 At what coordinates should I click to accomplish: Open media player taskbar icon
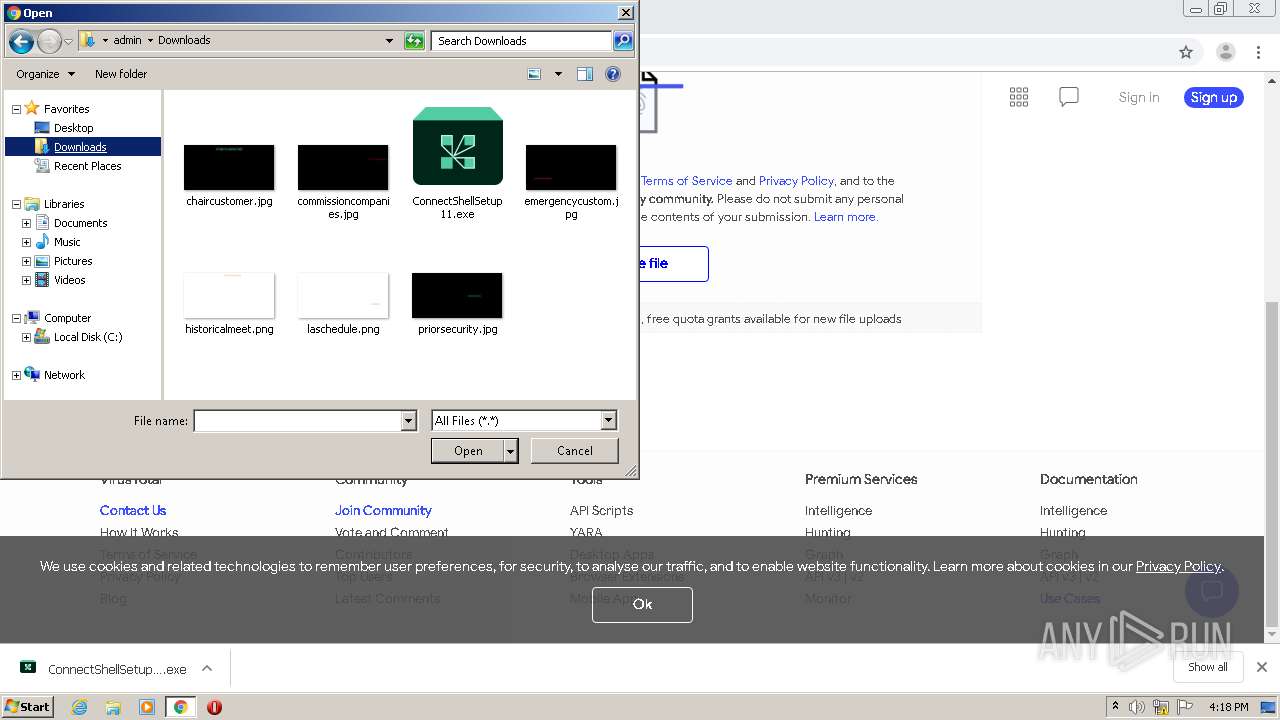click(x=147, y=707)
